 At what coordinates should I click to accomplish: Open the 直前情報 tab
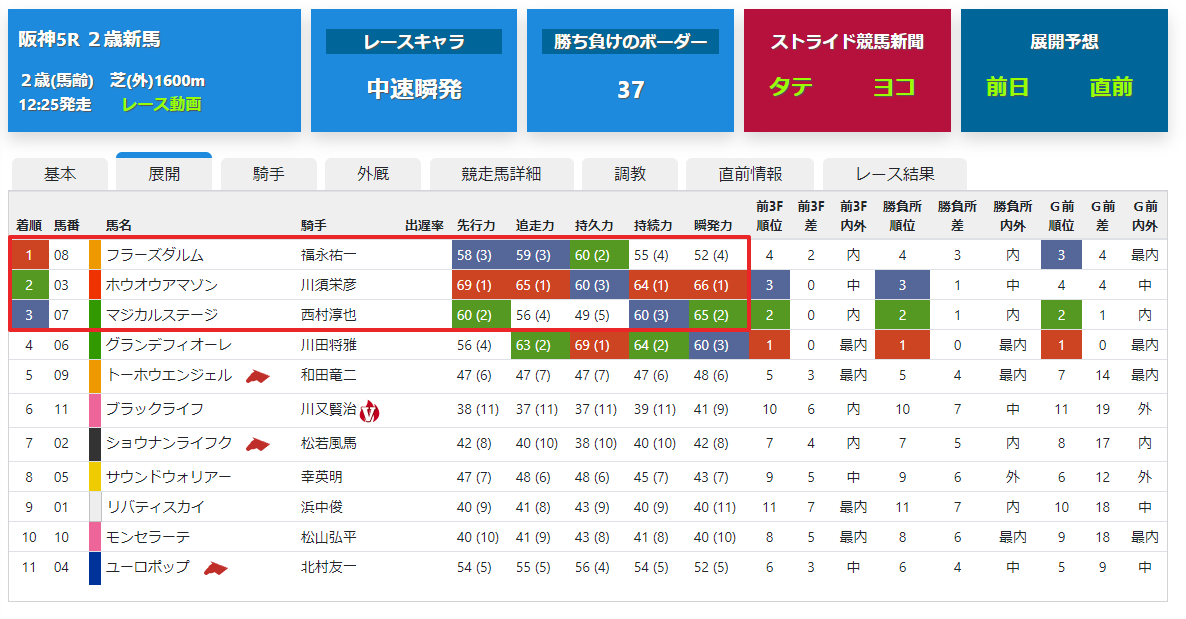click(750, 174)
